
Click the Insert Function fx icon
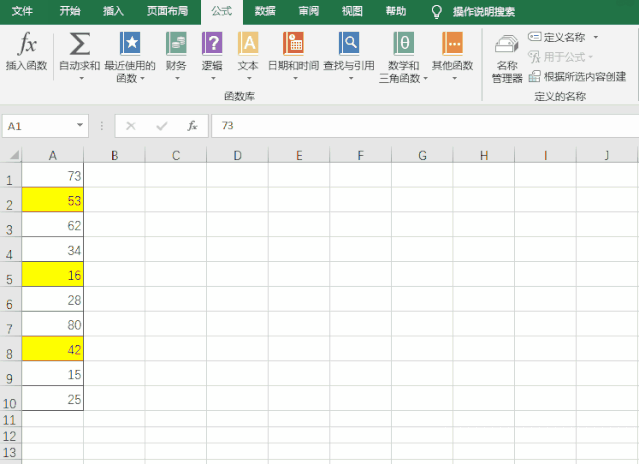(27, 44)
